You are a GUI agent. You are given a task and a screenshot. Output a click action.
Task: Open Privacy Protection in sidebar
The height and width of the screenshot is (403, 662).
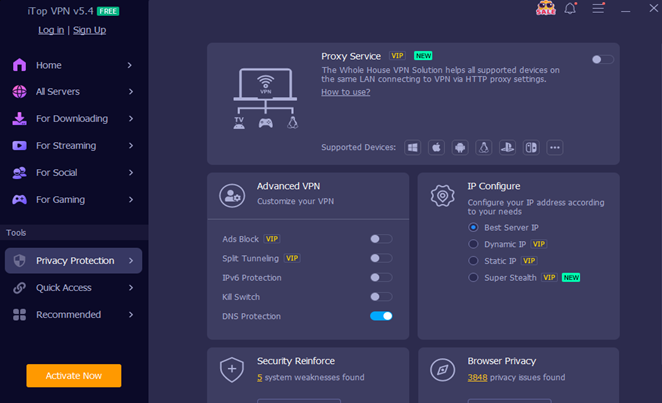tap(74, 261)
